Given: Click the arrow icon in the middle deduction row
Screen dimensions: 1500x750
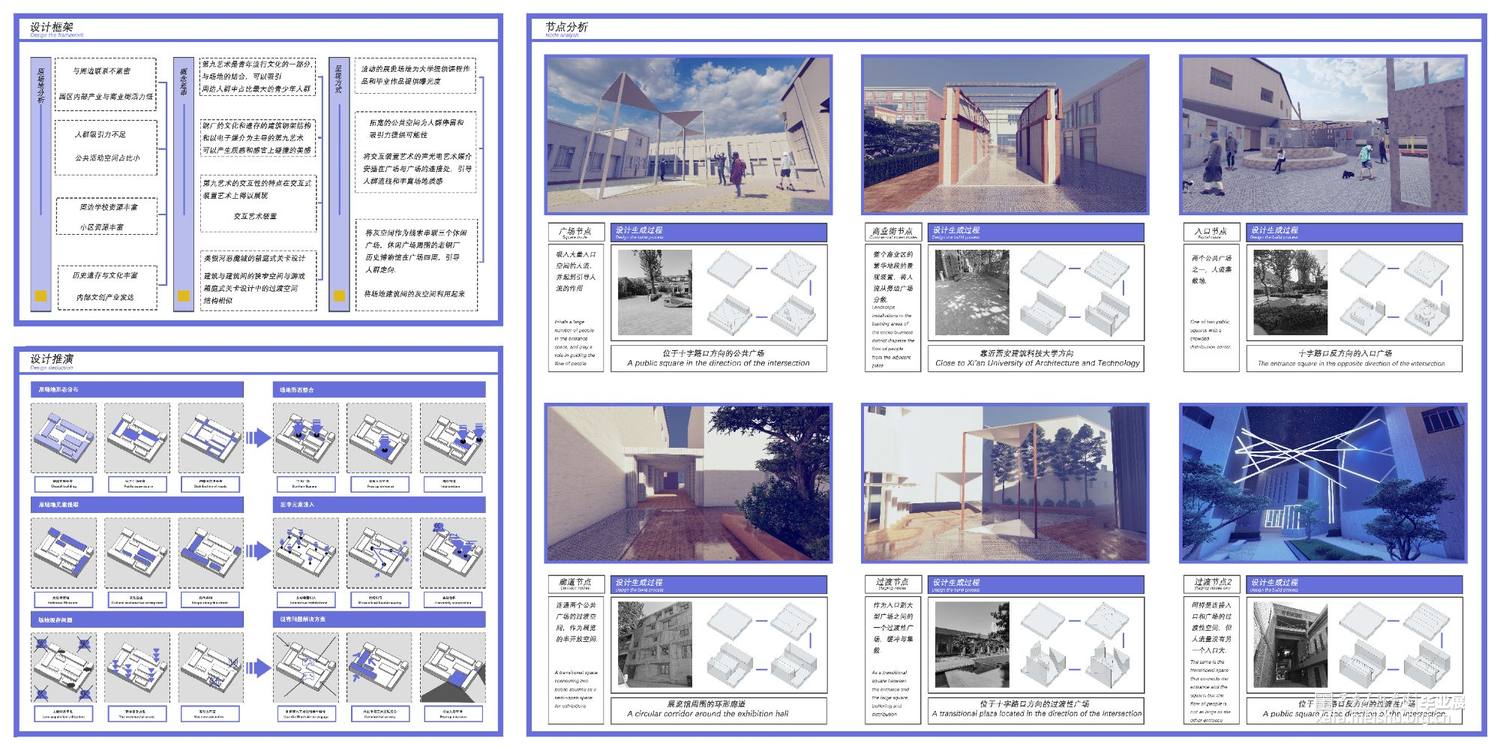Looking at the screenshot, I should (x=257, y=550).
